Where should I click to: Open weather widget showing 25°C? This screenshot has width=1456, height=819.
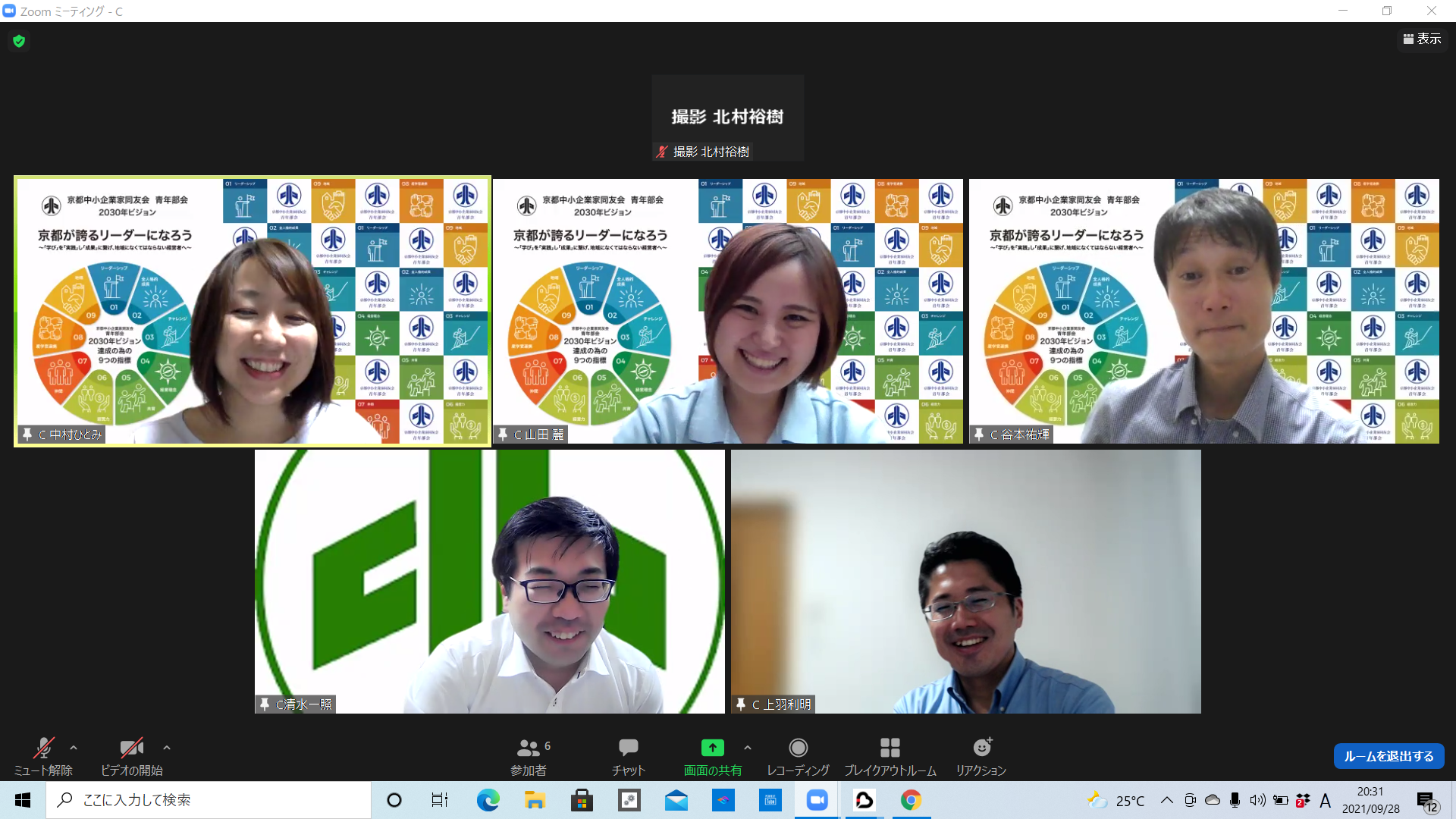1116,800
